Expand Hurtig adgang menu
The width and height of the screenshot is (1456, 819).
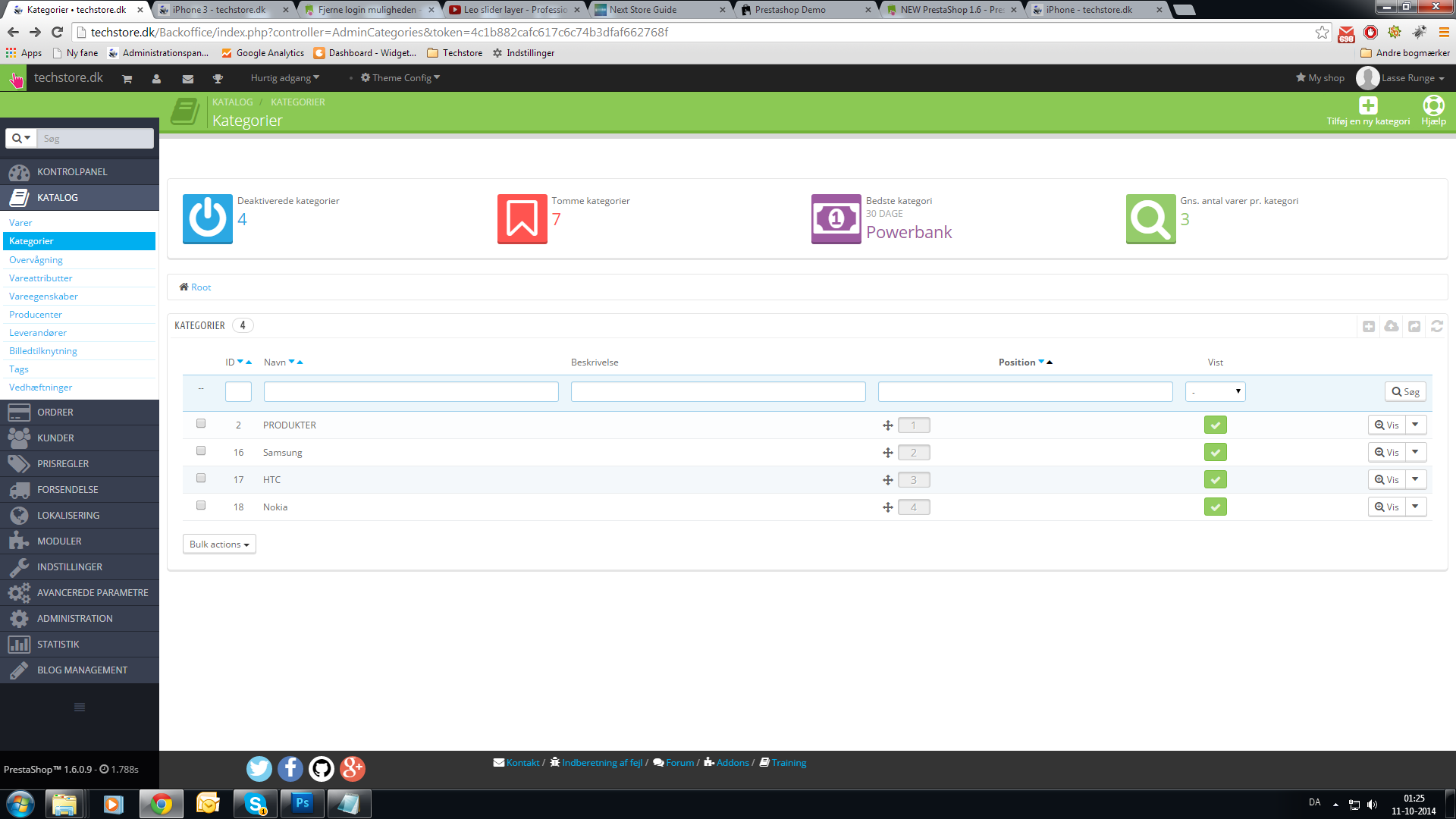click(x=284, y=78)
